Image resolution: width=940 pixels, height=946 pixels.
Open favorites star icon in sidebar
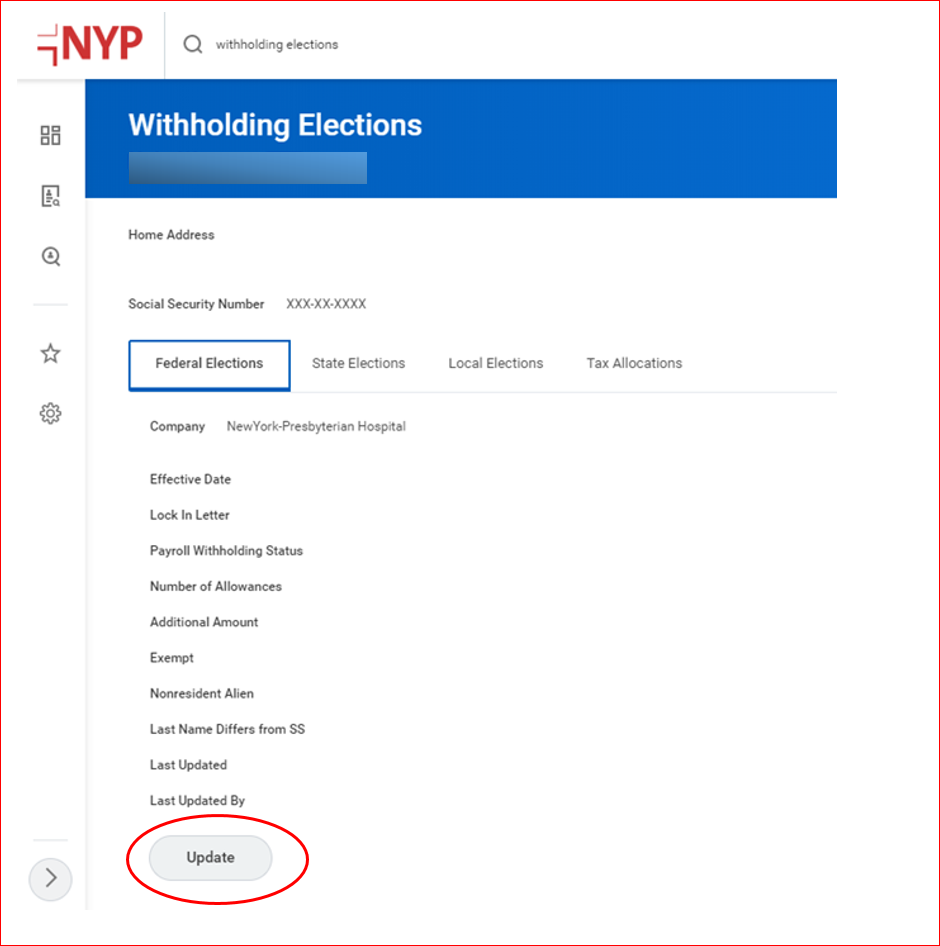[50, 353]
